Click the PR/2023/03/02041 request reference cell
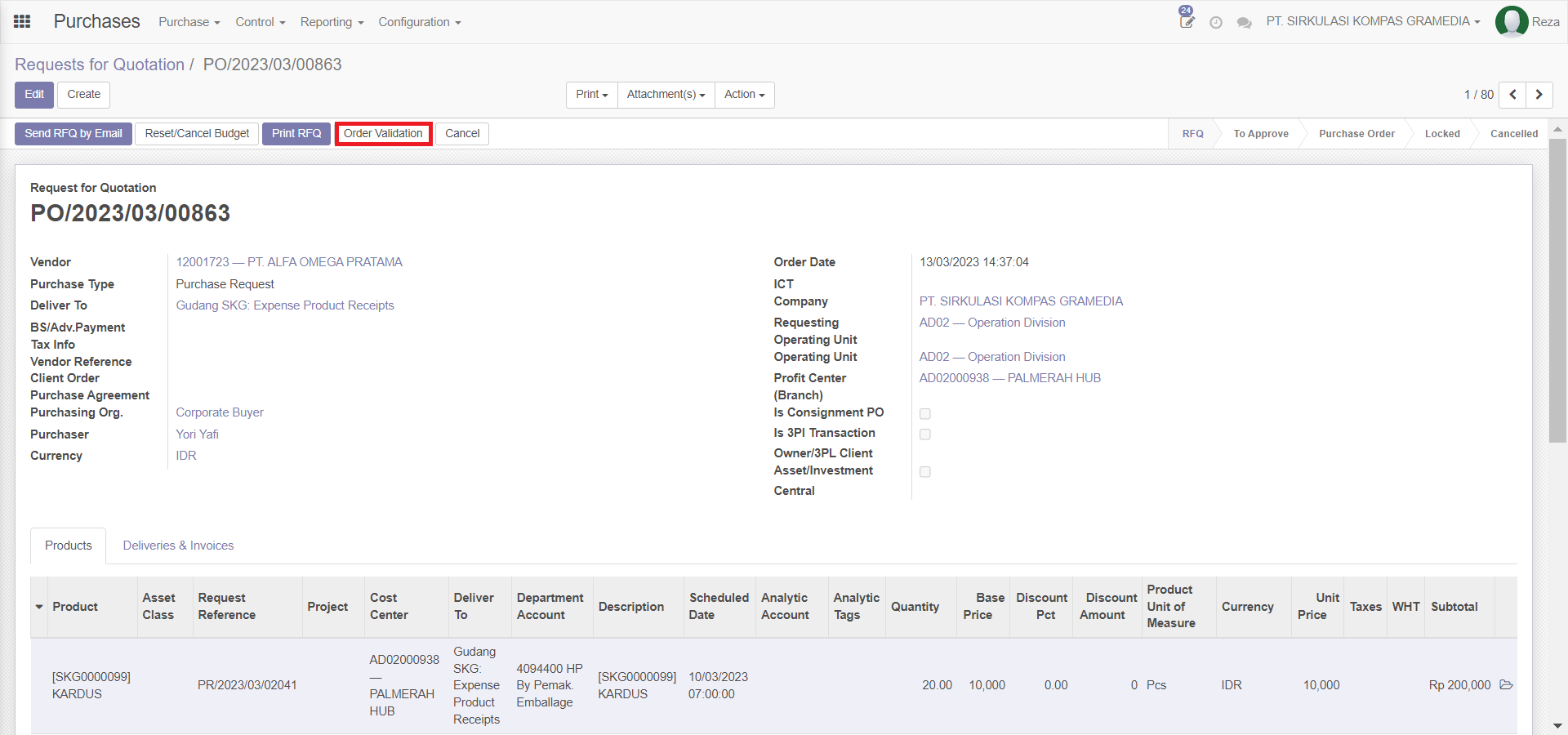The height and width of the screenshot is (735, 1568). (x=247, y=685)
